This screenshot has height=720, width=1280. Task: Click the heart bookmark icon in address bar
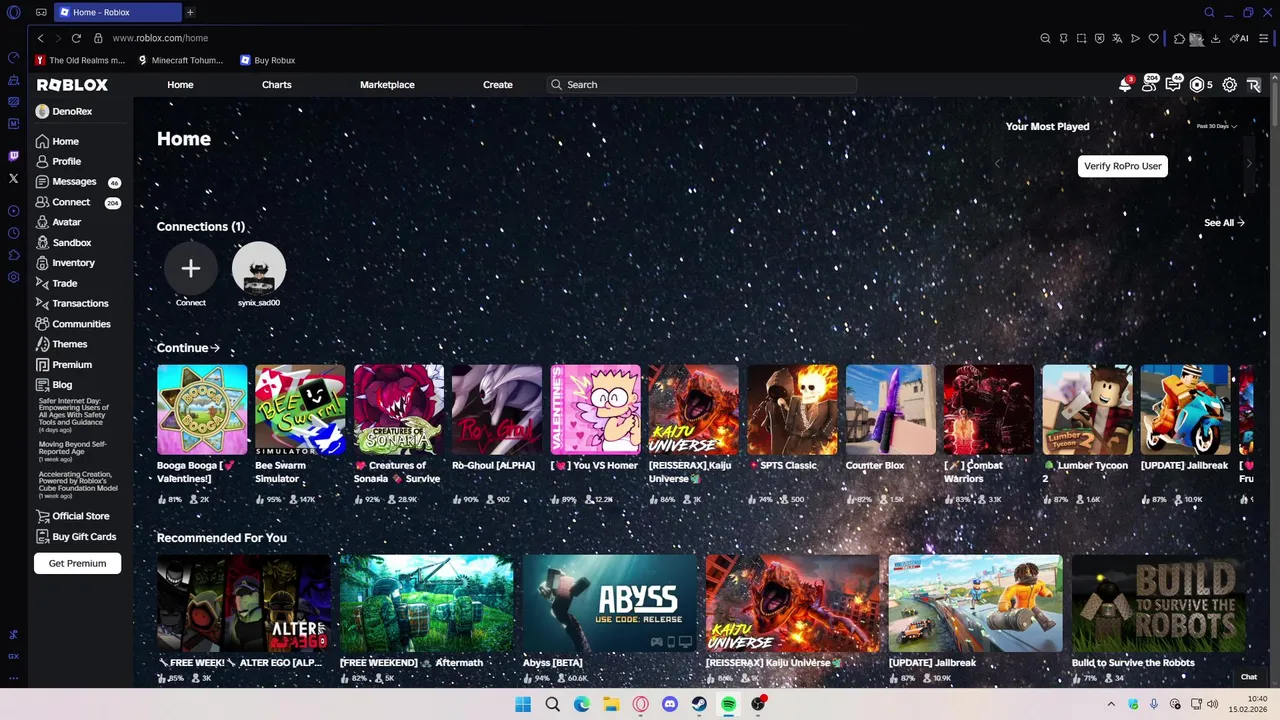pos(1153,38)
